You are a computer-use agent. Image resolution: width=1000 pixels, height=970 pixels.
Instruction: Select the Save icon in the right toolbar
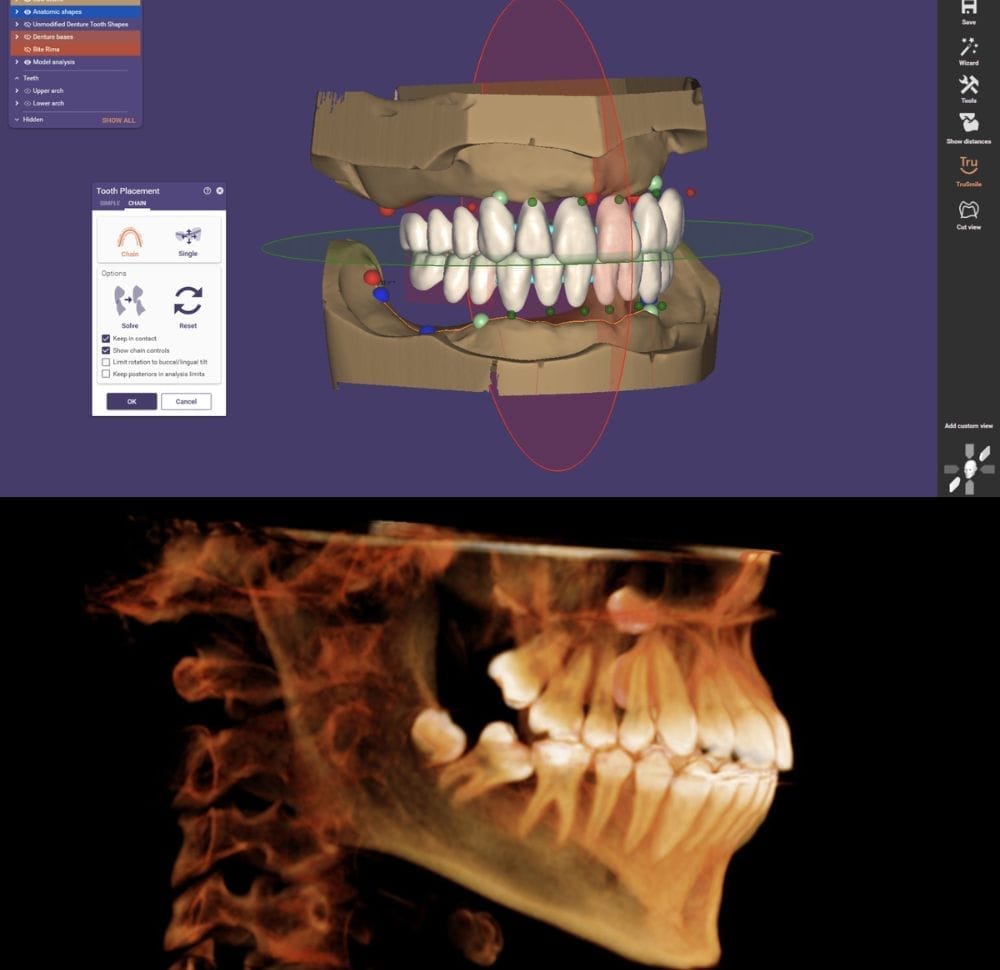pyautogui.click(x=967, y=12)
